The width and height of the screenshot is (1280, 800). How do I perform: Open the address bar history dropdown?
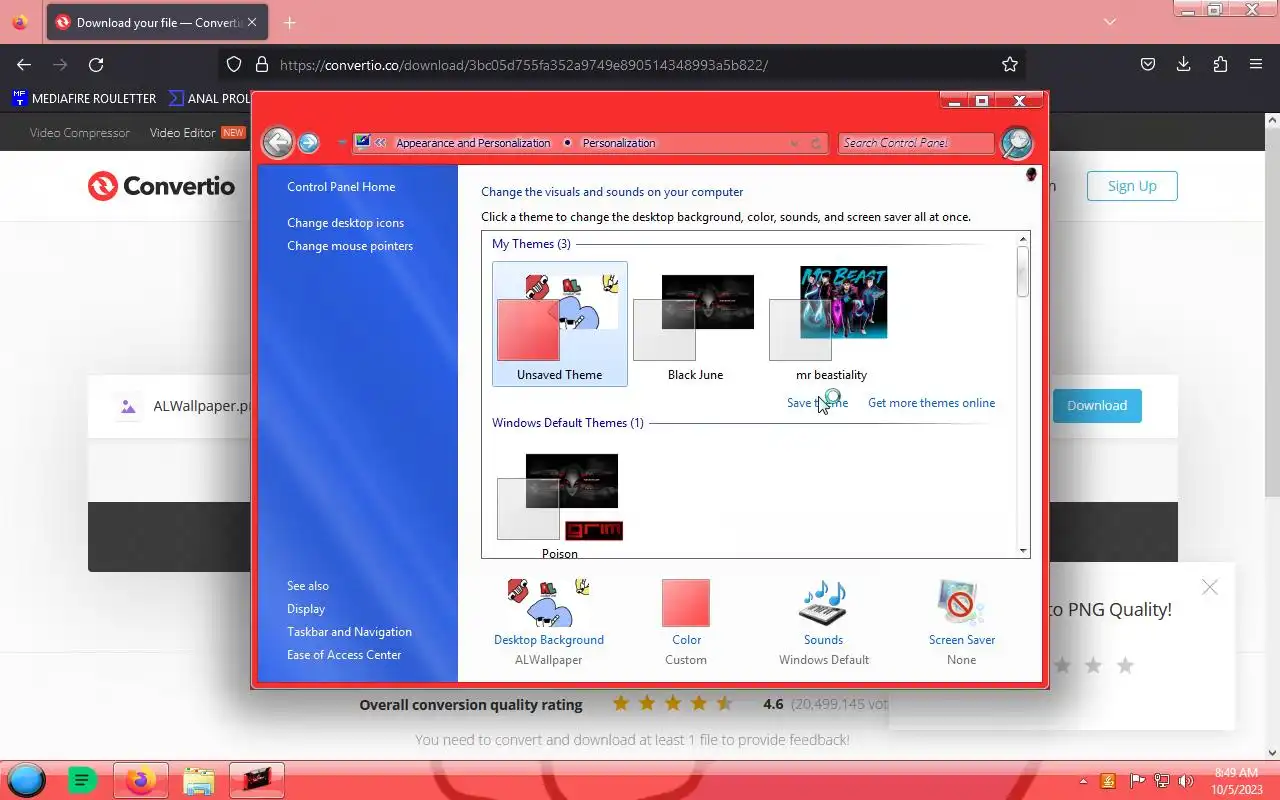[795, 143]
